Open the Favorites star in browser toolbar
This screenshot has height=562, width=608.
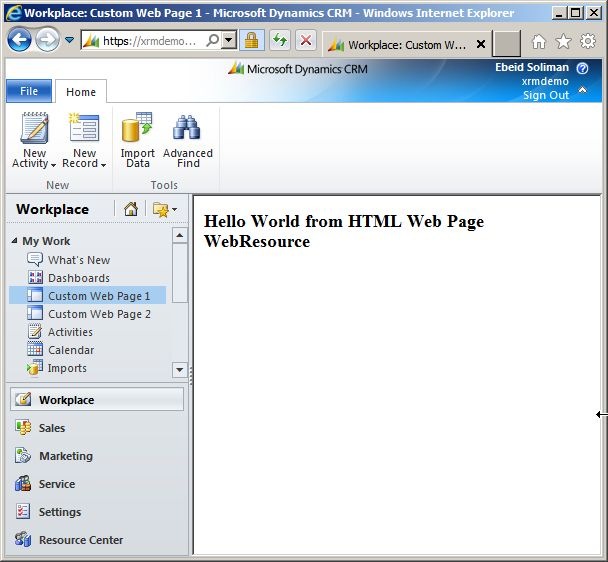(x=563, y=42)
